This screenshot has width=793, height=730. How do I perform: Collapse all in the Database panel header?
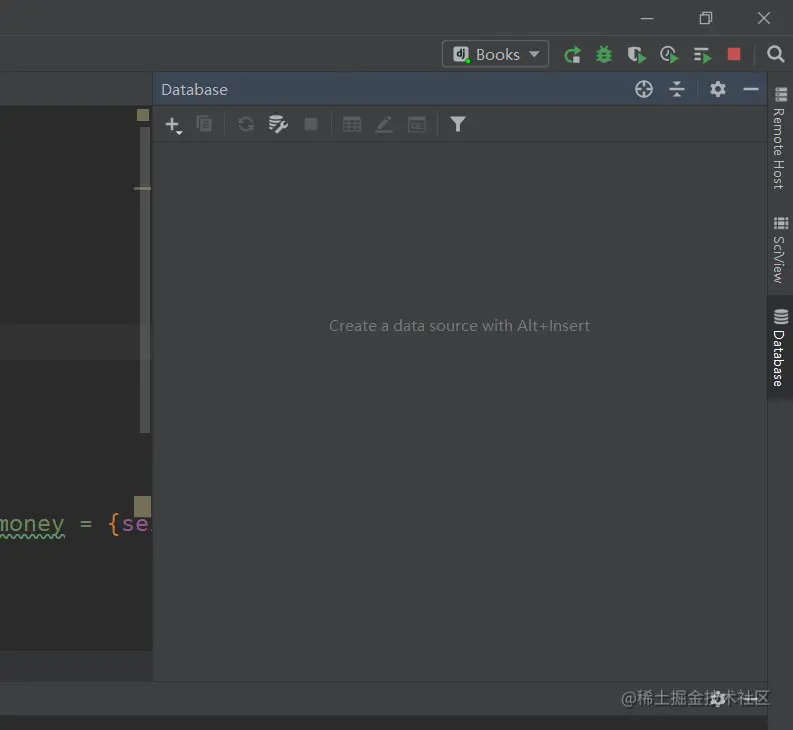point(677,89)
